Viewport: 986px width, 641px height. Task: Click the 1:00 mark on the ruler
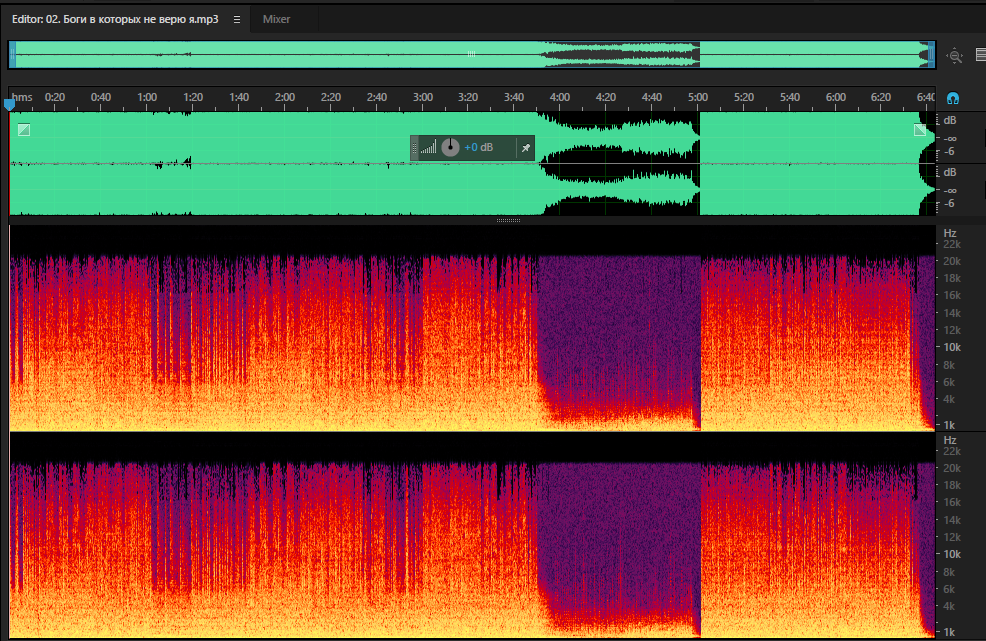pyautogui.click(x=147, y=97)
